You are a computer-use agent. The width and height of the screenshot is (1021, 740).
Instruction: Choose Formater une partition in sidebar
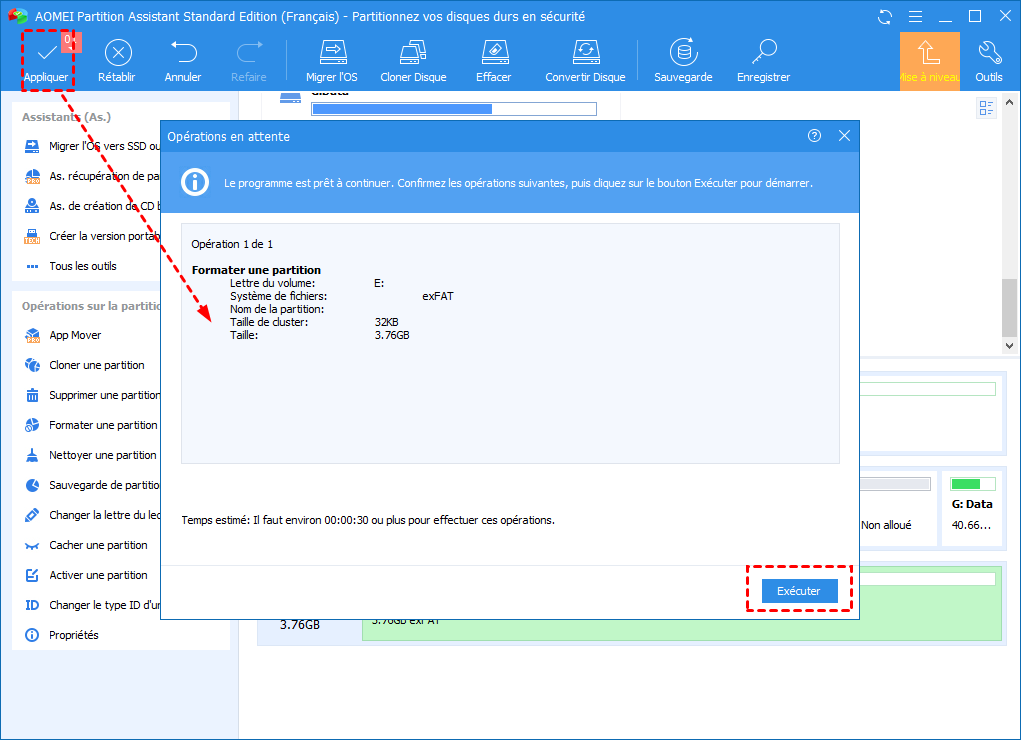click(x=103, y=425)
